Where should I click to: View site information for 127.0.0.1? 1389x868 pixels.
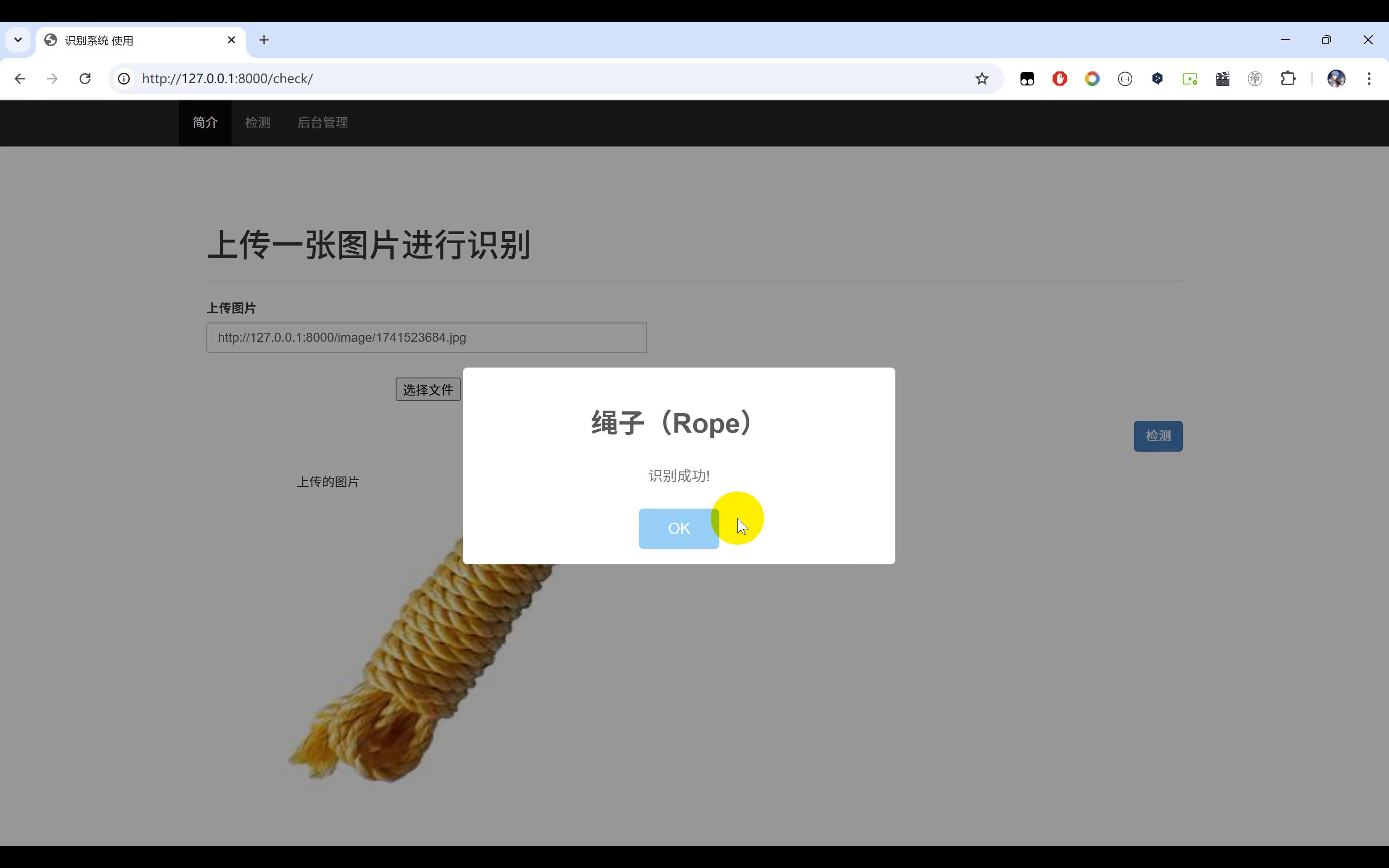[124, 79]
